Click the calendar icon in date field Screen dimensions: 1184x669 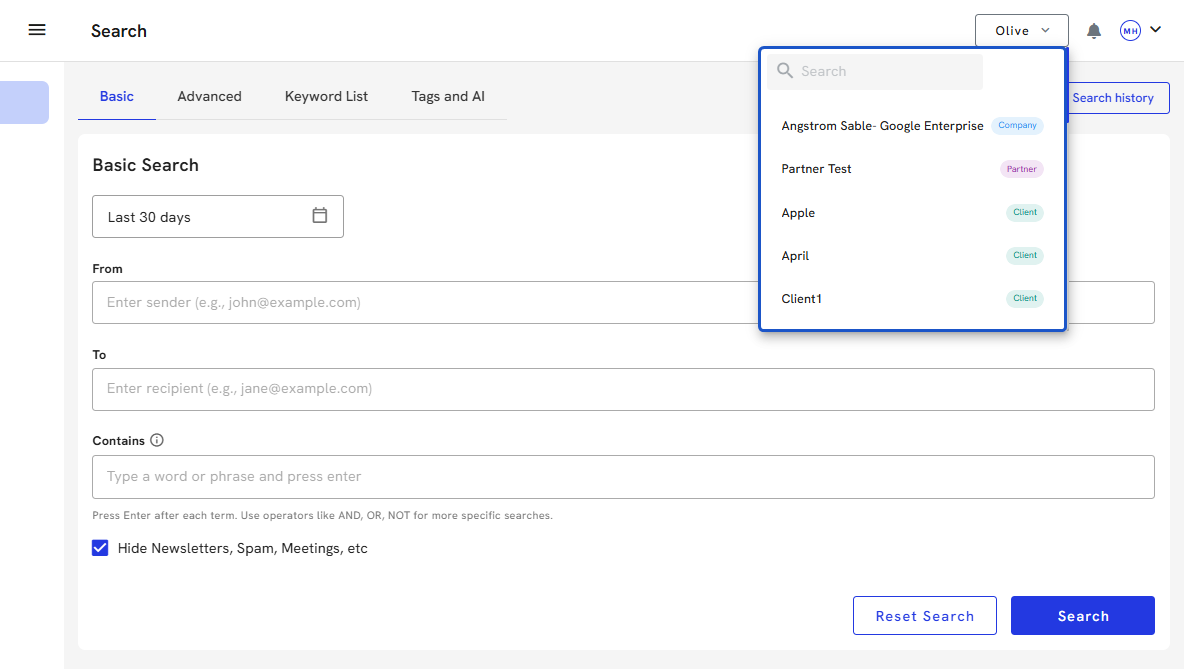tap(320, 216)
